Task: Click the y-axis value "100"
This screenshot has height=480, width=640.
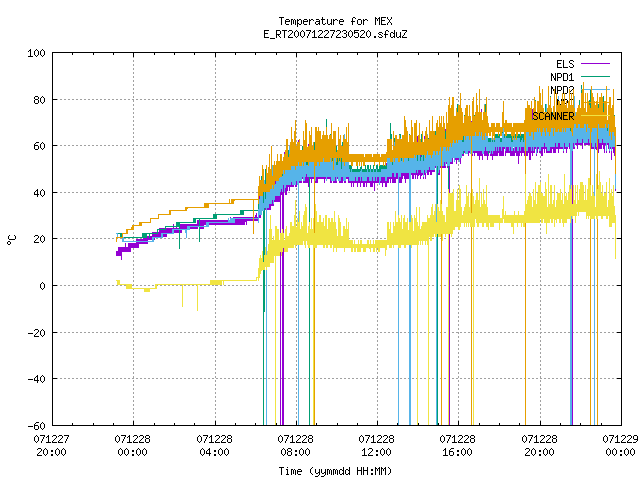Action: [x=36, y=53]
